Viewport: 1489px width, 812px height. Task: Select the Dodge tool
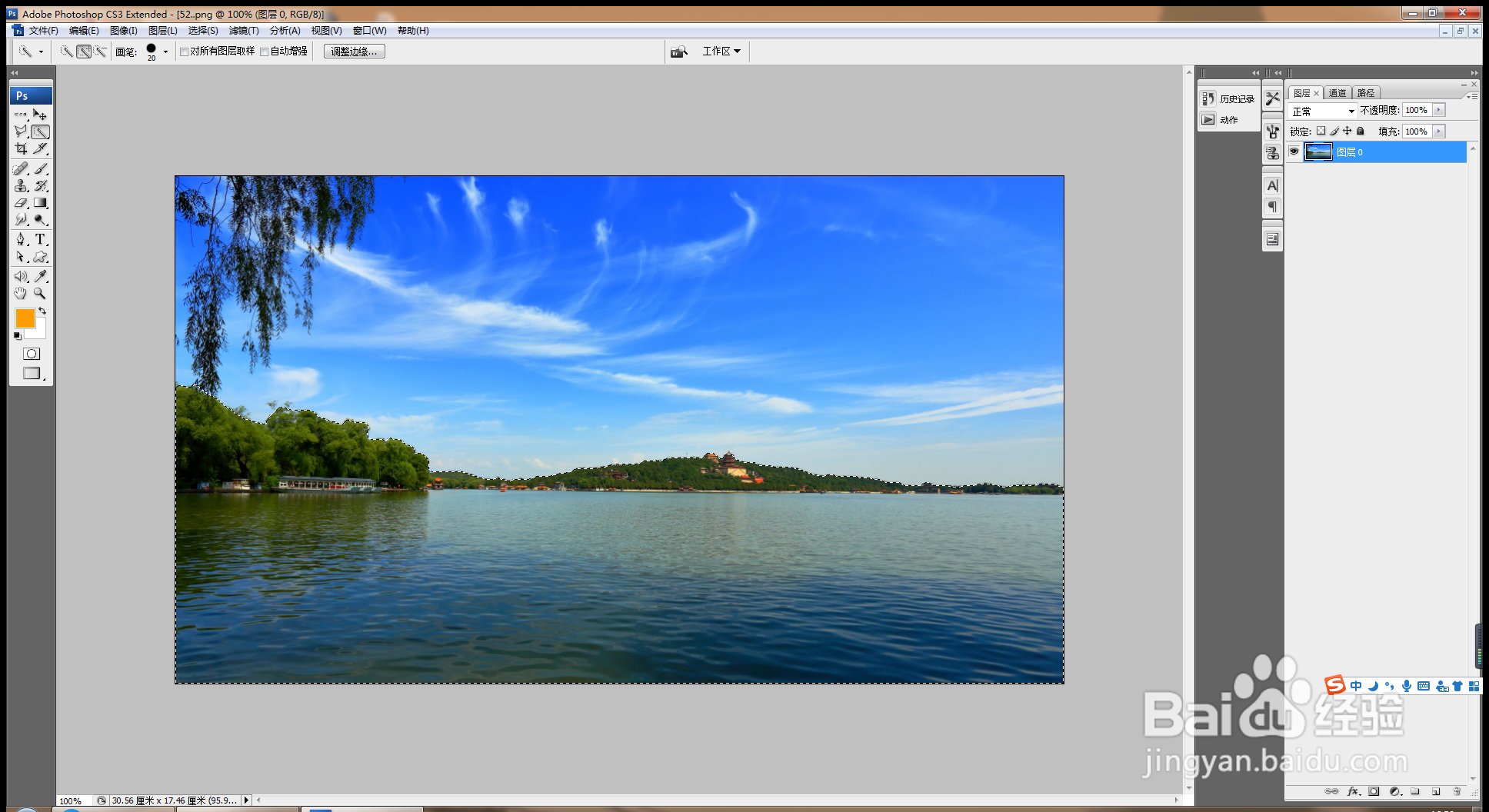click(x=40, y=220)
